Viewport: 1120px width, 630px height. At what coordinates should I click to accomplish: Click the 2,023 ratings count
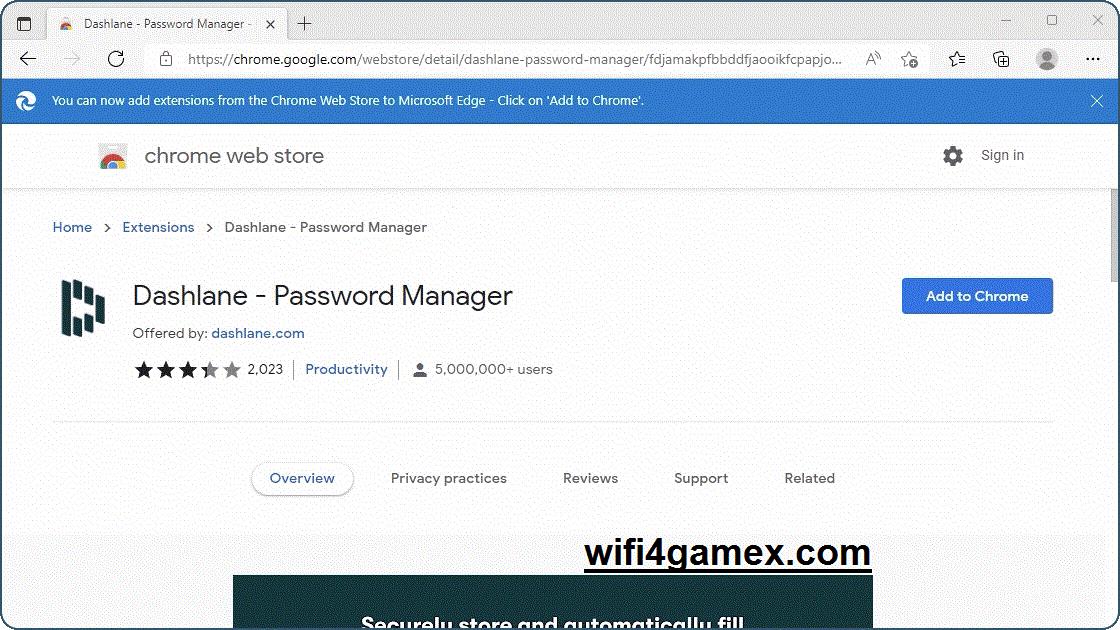click(265, 369)
